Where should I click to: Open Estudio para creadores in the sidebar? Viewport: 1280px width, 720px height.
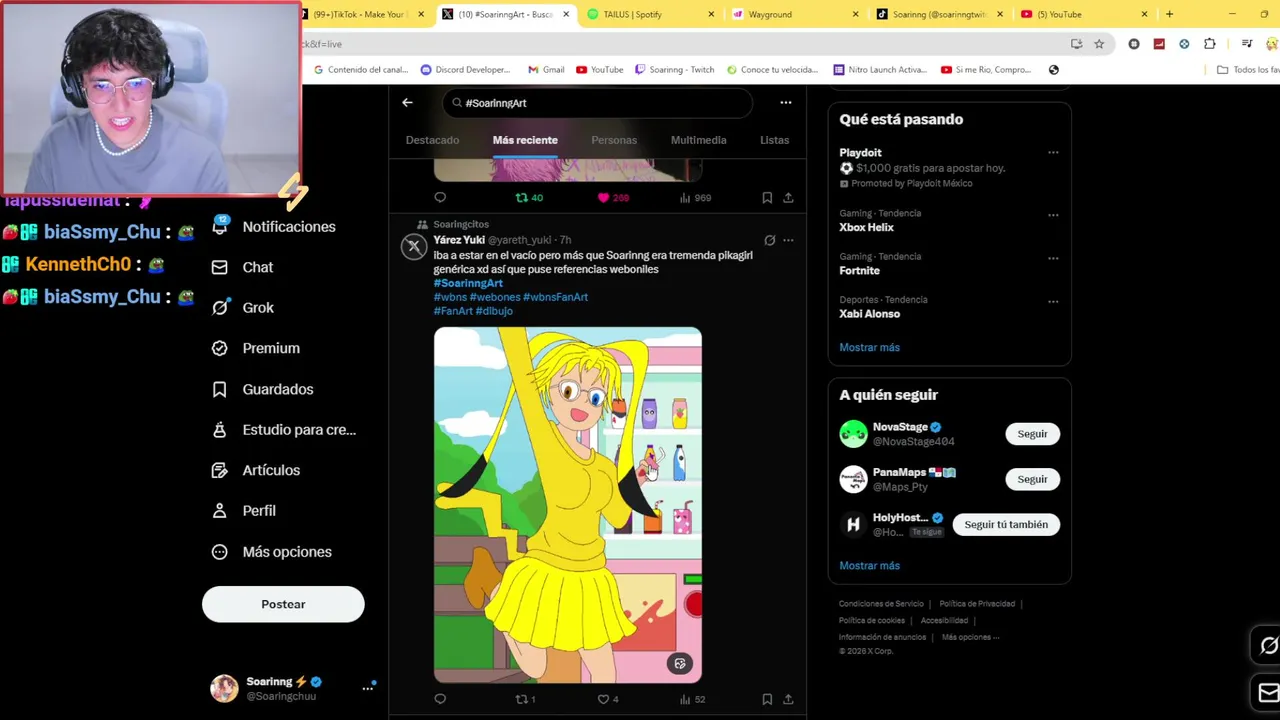tap(284, 430)
